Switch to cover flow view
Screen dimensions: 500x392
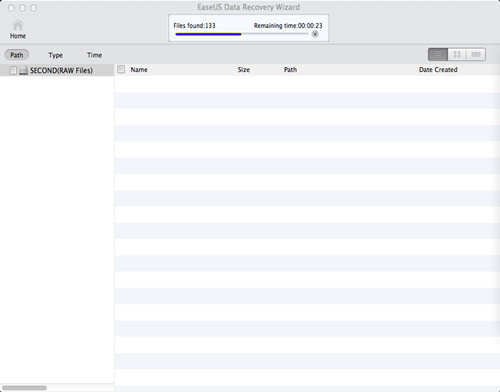[476, 55]
